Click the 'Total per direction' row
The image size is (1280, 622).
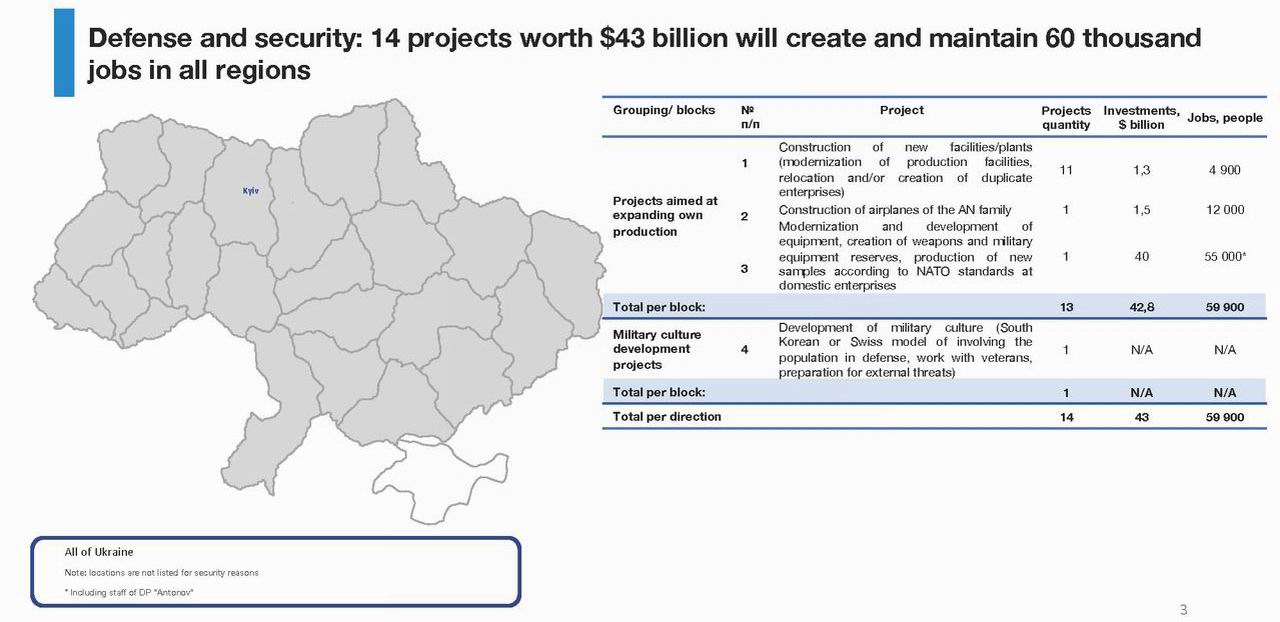pos(668,417)
